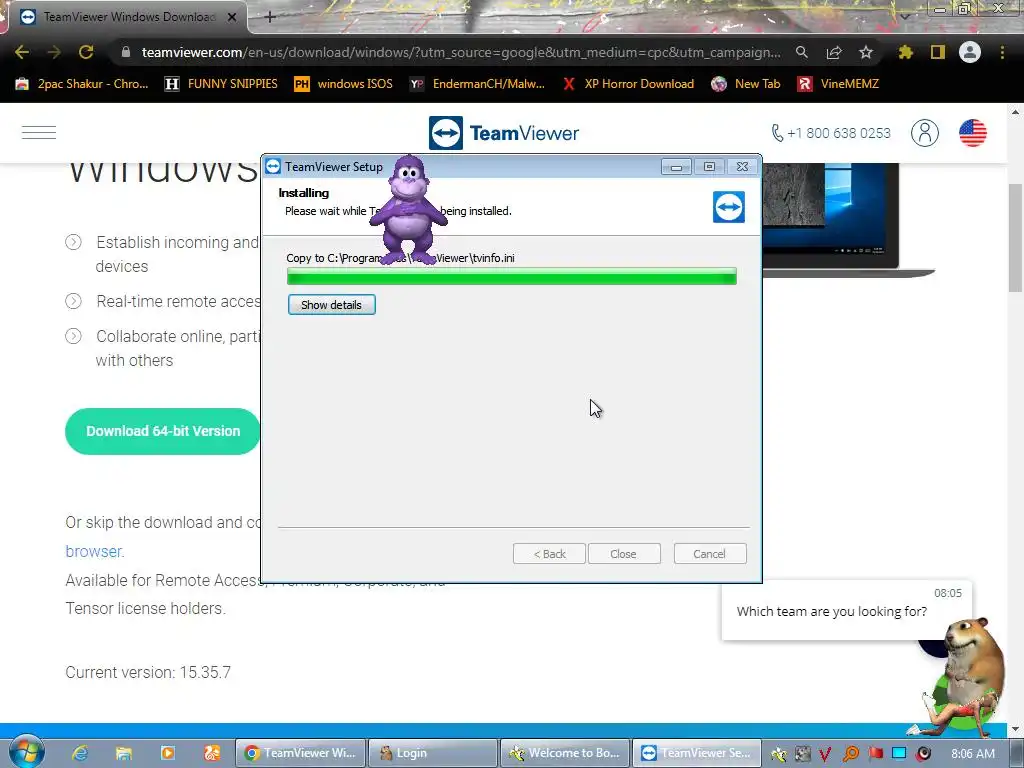The height and width of the screenshot is (768, 1024).
Task: Click the red V icon in the system tray
Action: point(825,754)
